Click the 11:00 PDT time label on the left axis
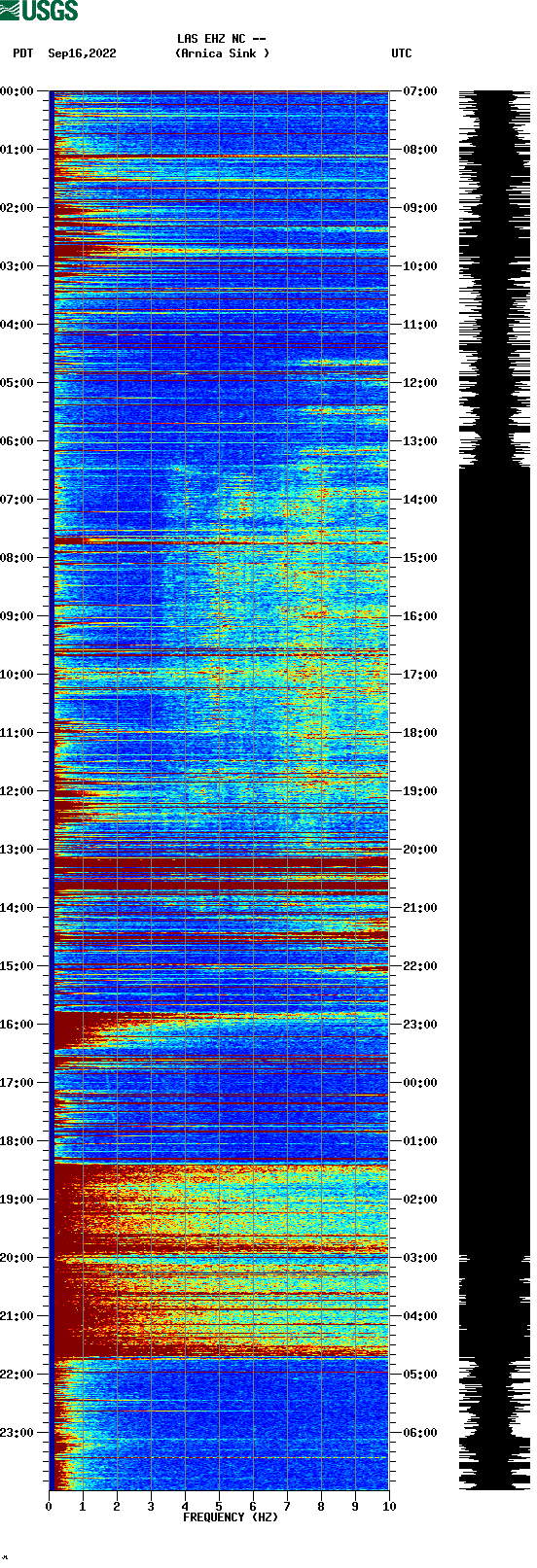Image resolution: width=537 pixels, height=1568 pixels. (x=17, y=733)
